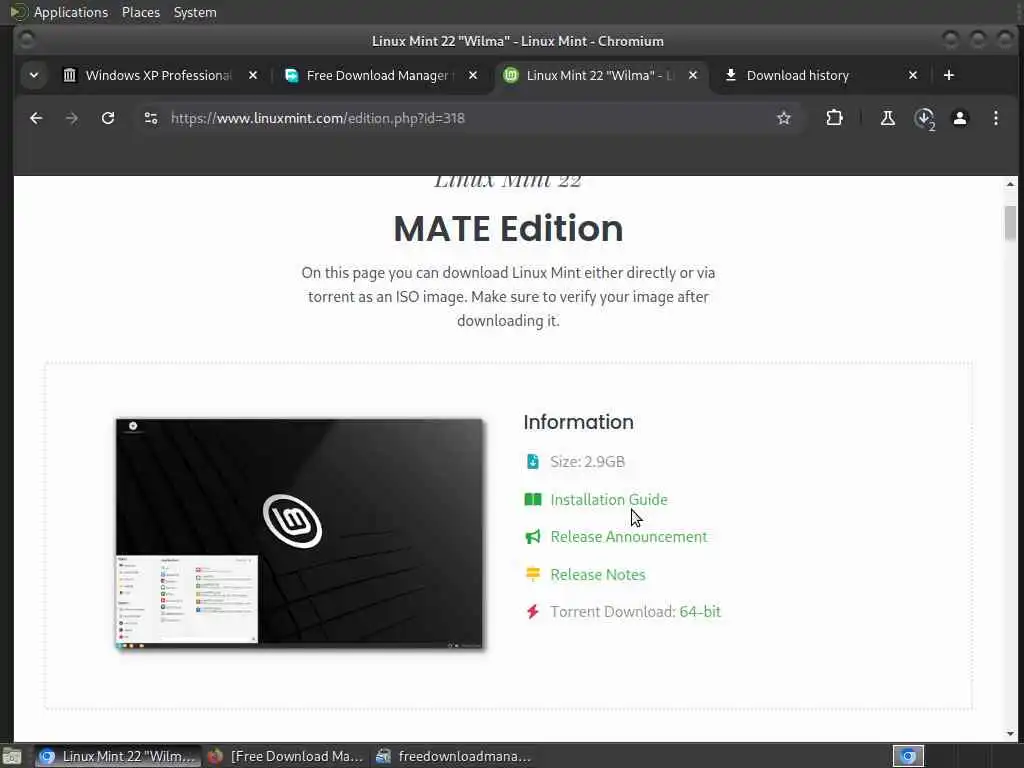Select the Linux Mint 22 Wilma tab
Image resolution: width=1024 pixels, height=768 pixels.
pos(592,75)
